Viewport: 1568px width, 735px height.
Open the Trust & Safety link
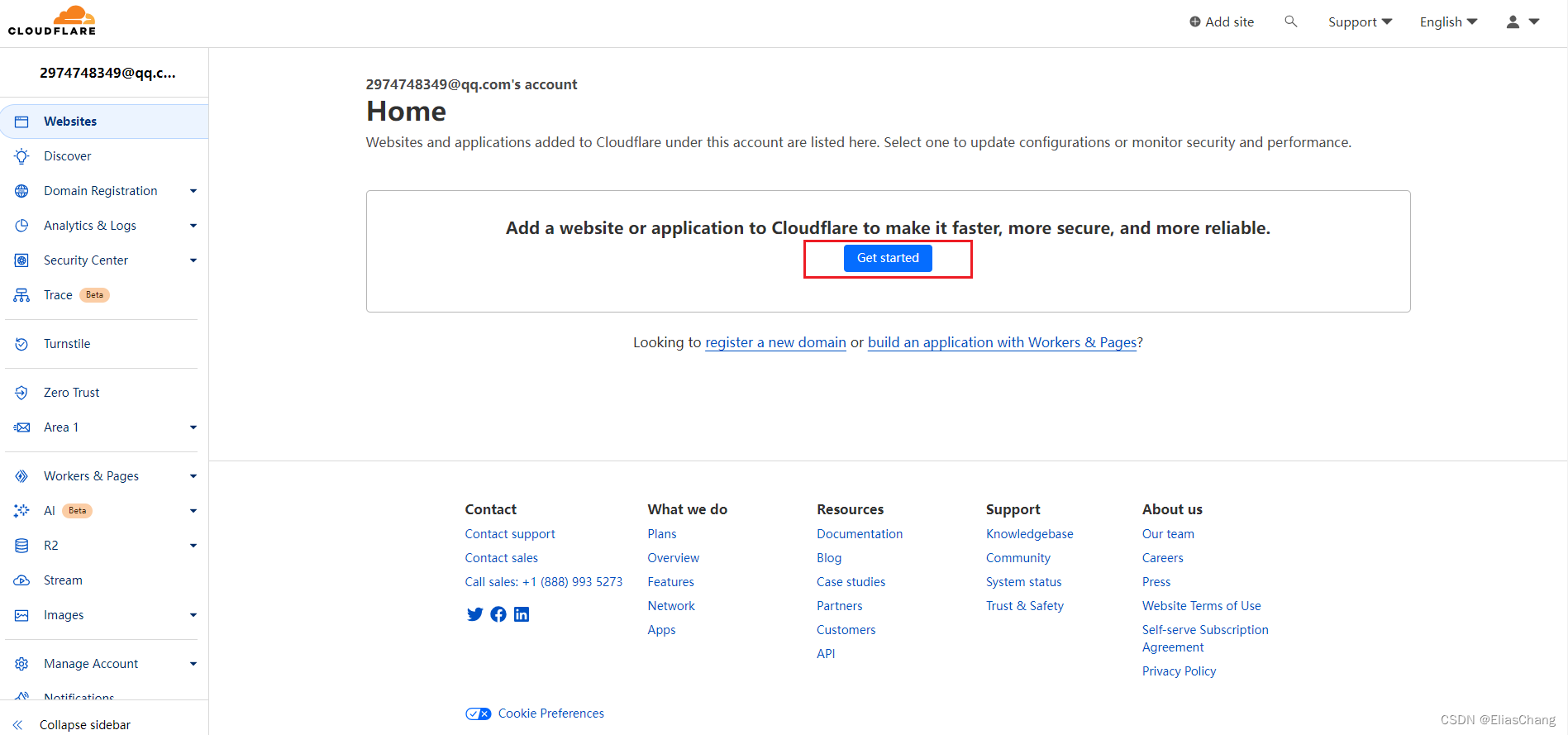click(x=1024, y=606)
